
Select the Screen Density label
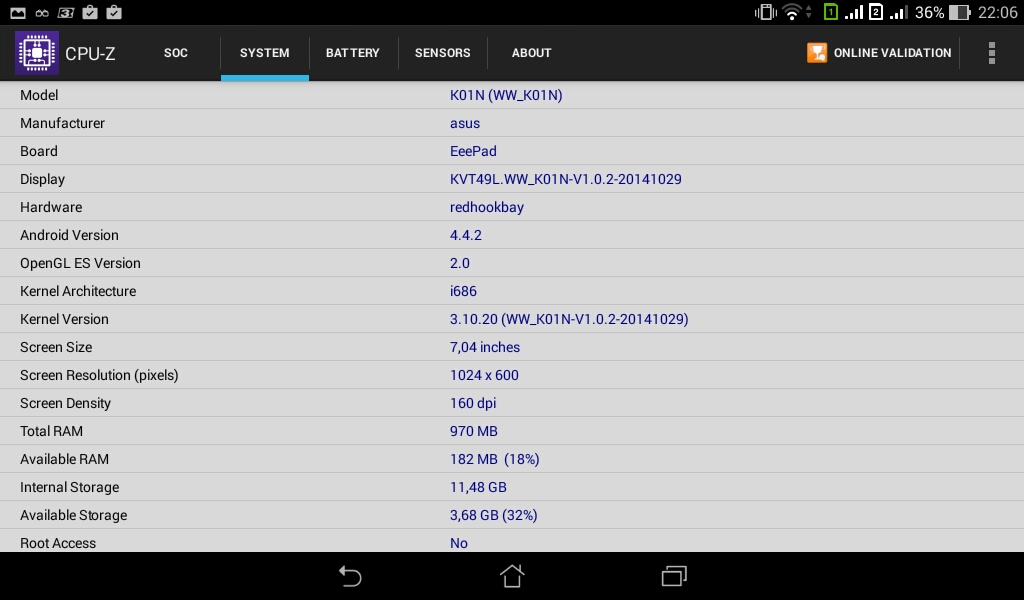coord(65,404)
